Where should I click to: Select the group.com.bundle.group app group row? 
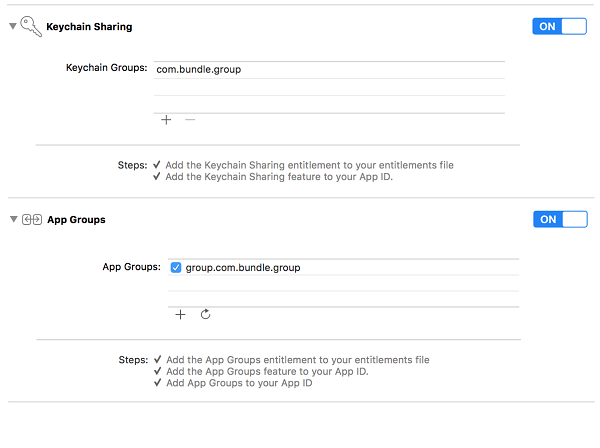[x=243, y=267]
